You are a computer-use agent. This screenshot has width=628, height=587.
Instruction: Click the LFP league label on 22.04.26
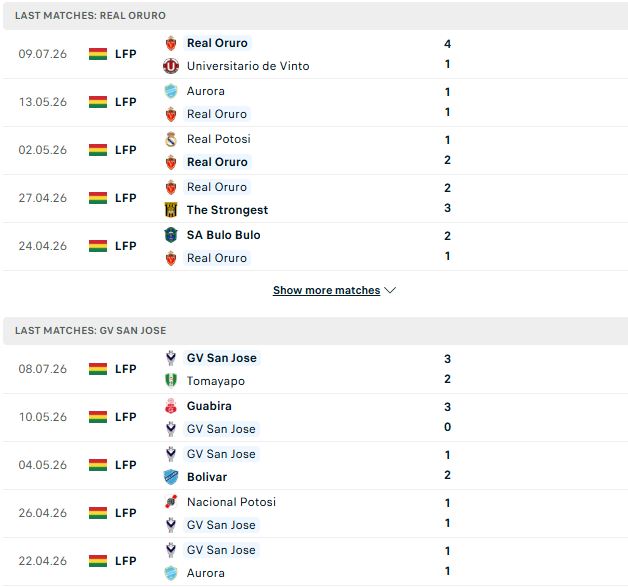click(125, 561)
